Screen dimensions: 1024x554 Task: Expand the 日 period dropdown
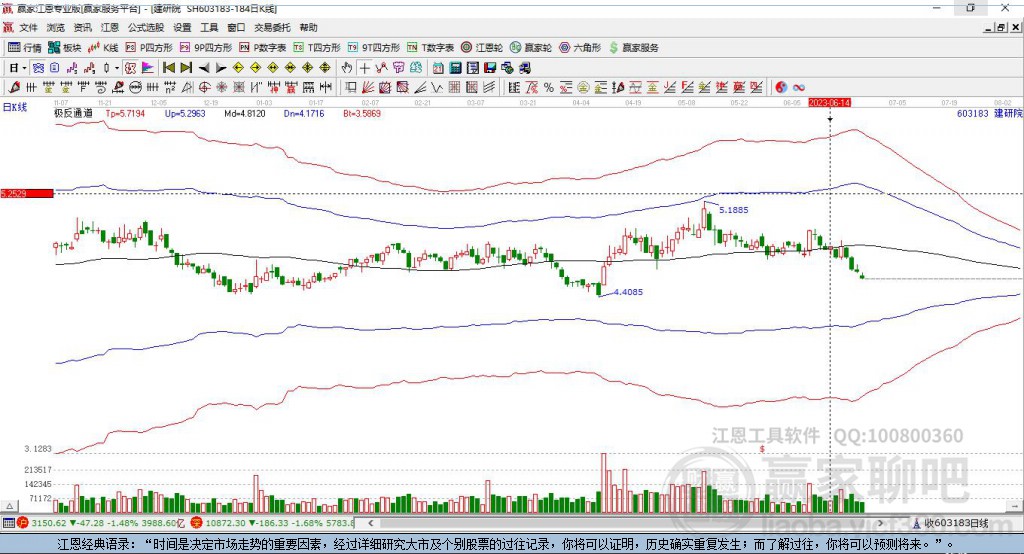tap(24, 68)
